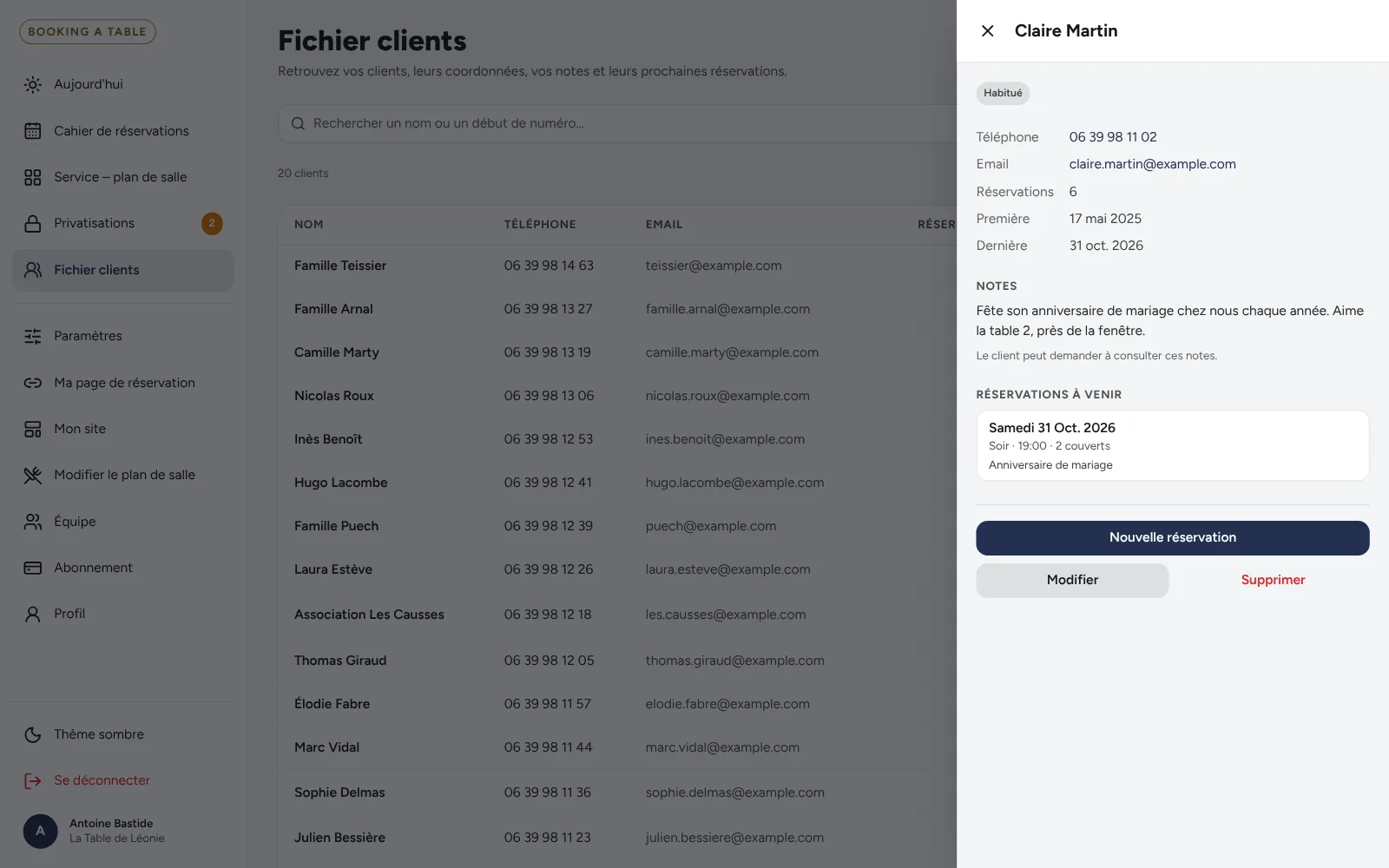Click the Antoine Bastide avatar
The width and height of the screenshot is (1389, 868).
coord(40,831)
